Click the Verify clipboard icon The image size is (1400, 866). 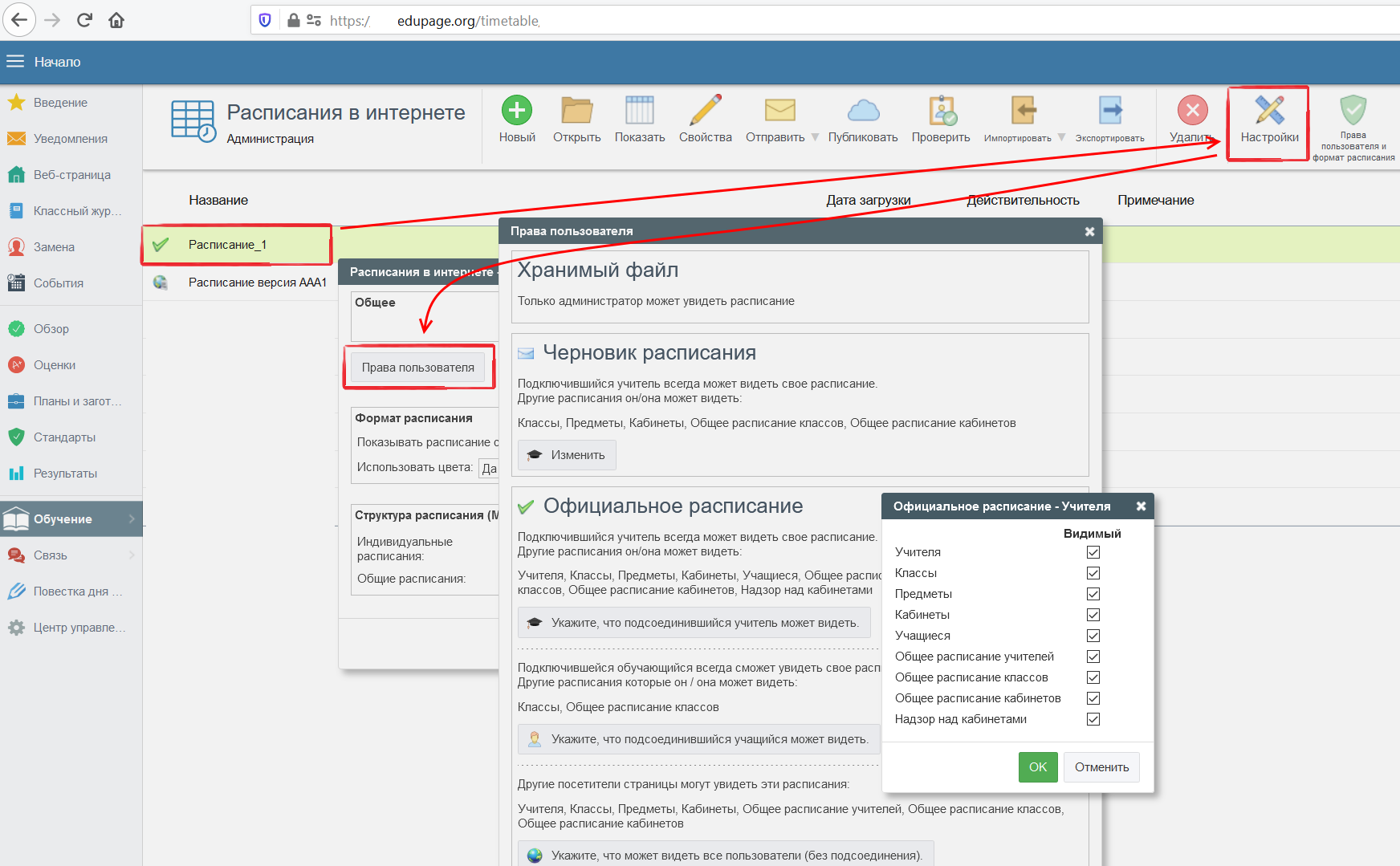click(941, 111)
